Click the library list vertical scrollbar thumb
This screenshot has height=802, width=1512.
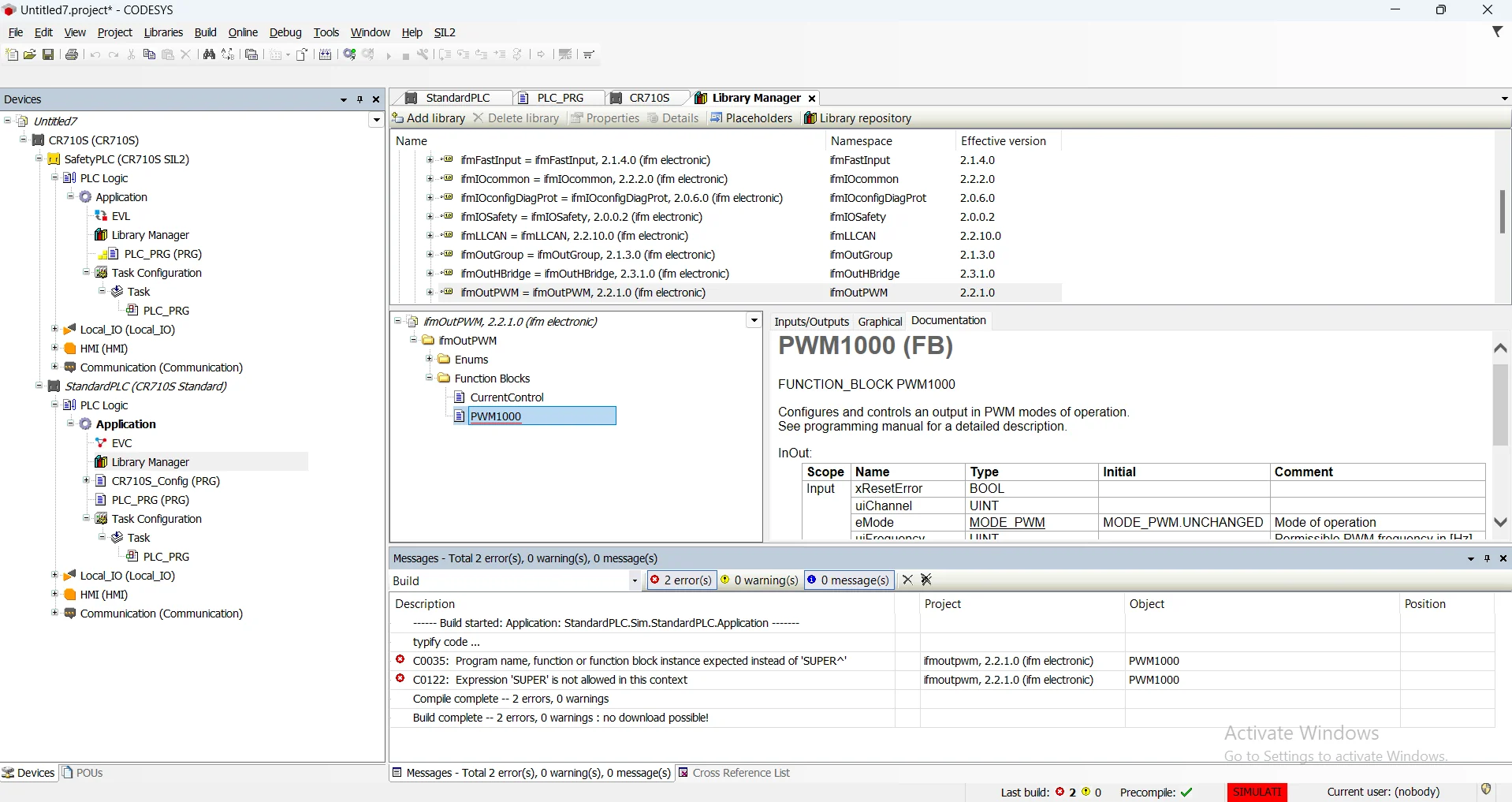point(1503,211)
